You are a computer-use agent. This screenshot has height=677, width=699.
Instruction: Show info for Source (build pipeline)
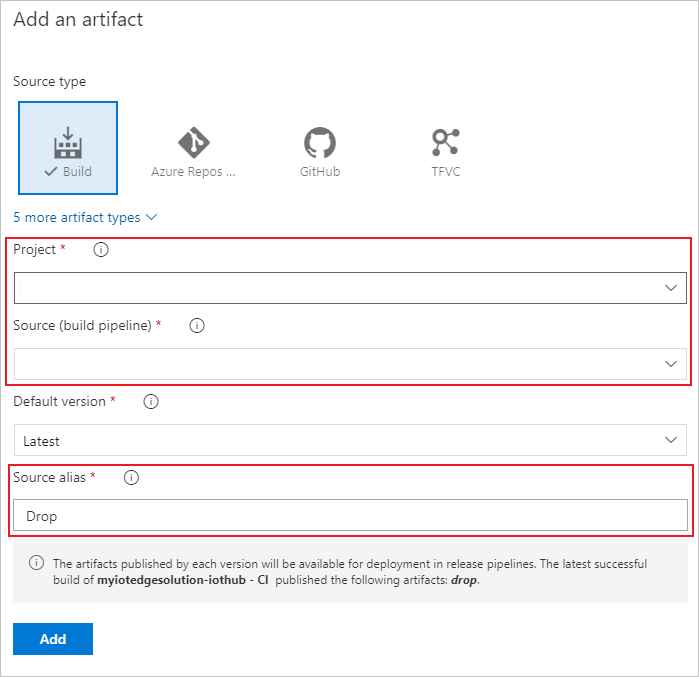pyautogui.click(x=197, y=326)
